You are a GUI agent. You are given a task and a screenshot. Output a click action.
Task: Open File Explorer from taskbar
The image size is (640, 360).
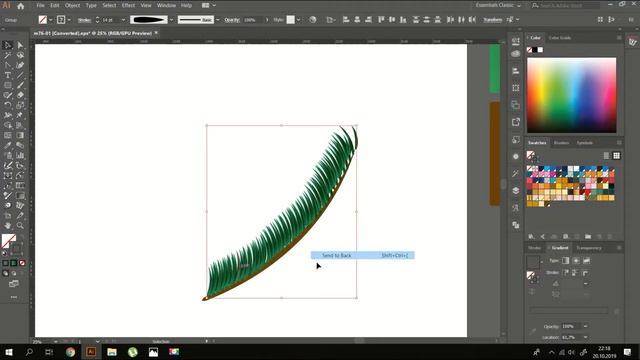point(112,352)
